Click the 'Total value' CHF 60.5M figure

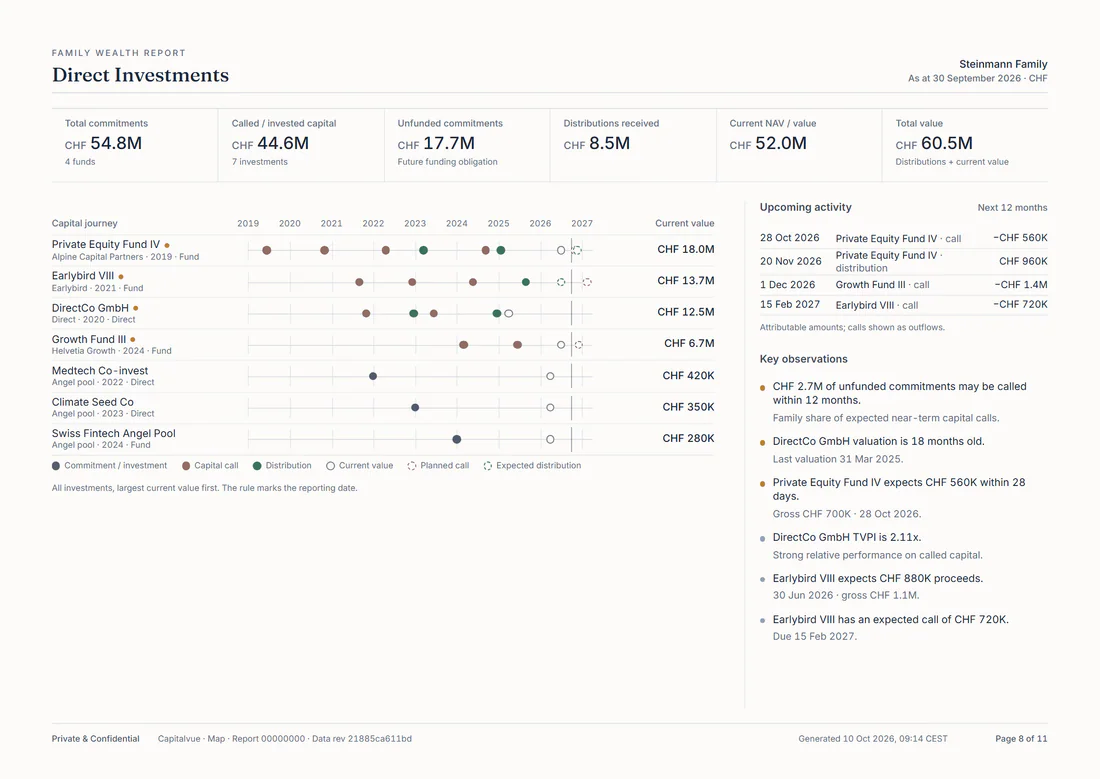pyautogui.click(x=934, y=143)
